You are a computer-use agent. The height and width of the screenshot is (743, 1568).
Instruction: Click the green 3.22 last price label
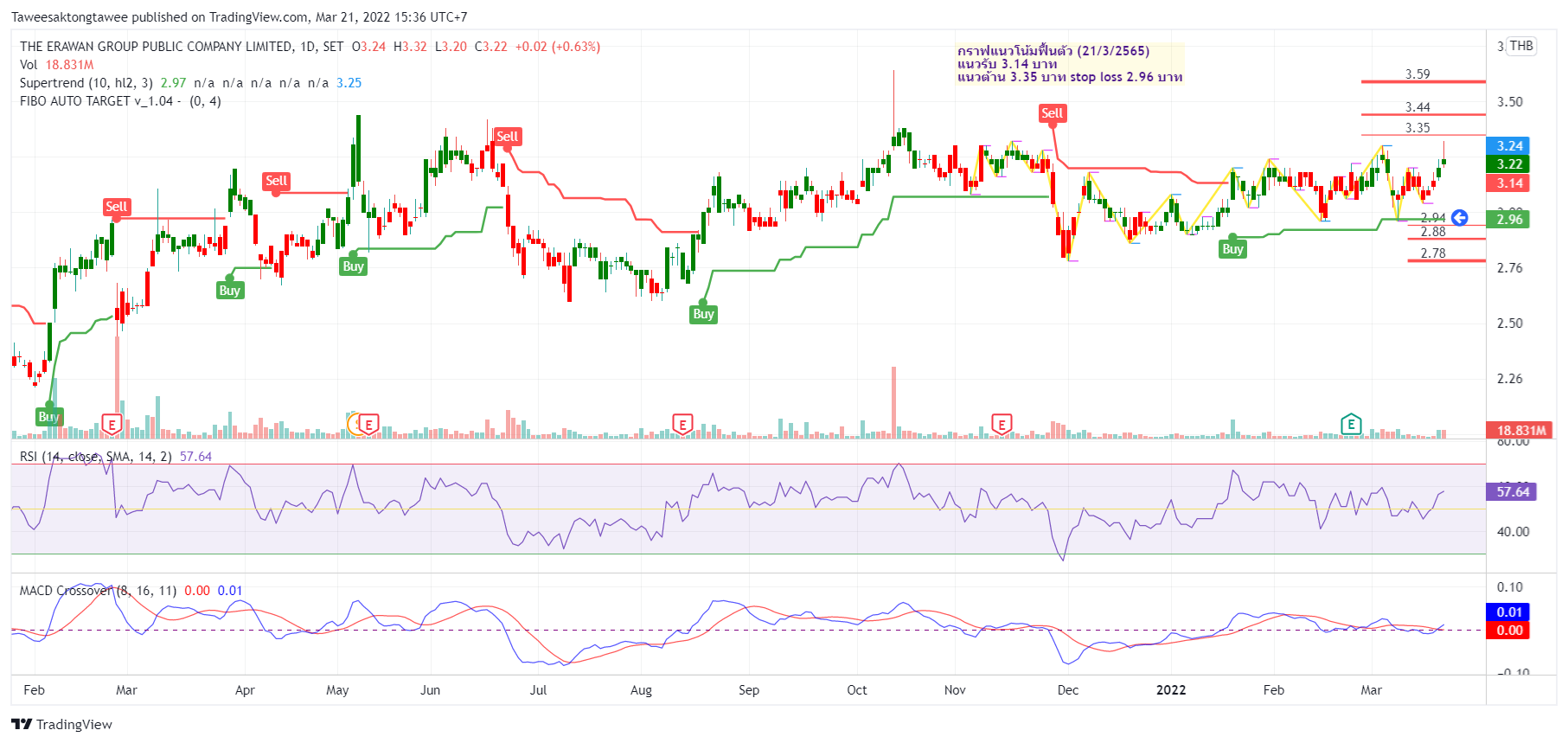coord(1508,164)
